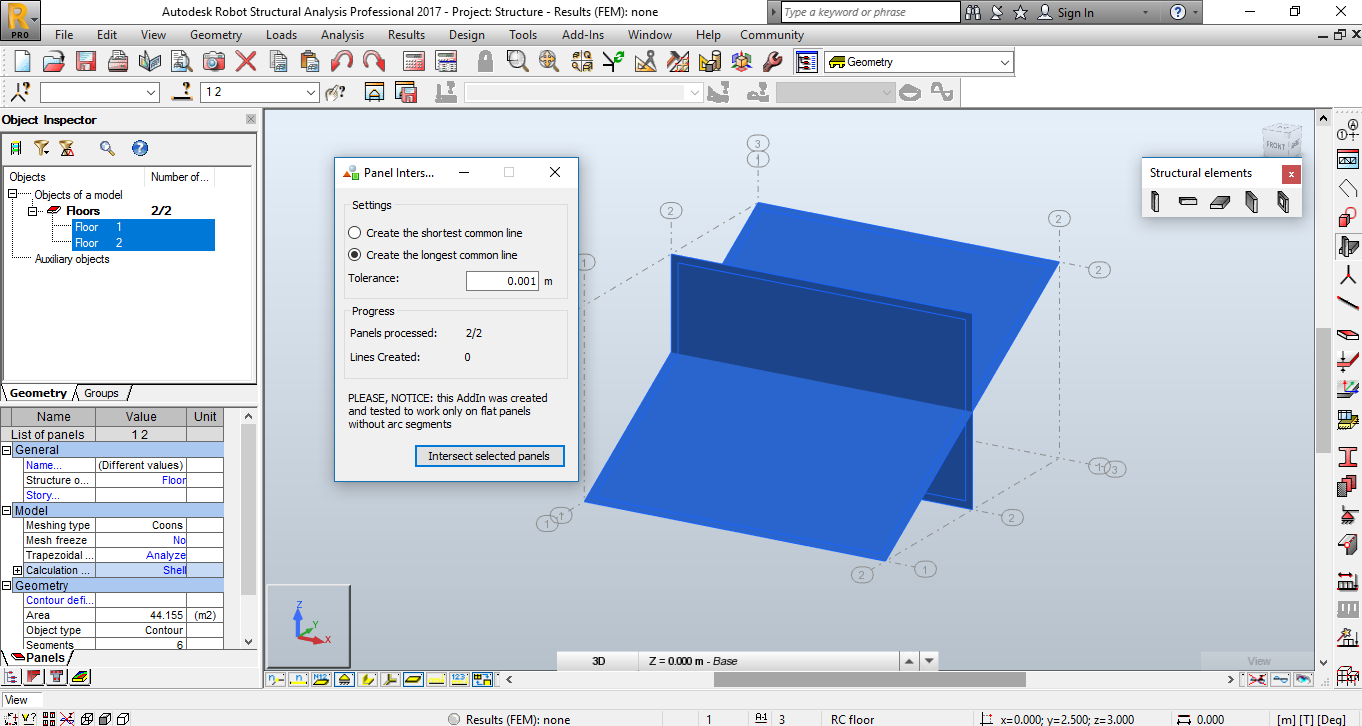Open the calculator from the toolbar
The image size is (1362, 726).
416,61
